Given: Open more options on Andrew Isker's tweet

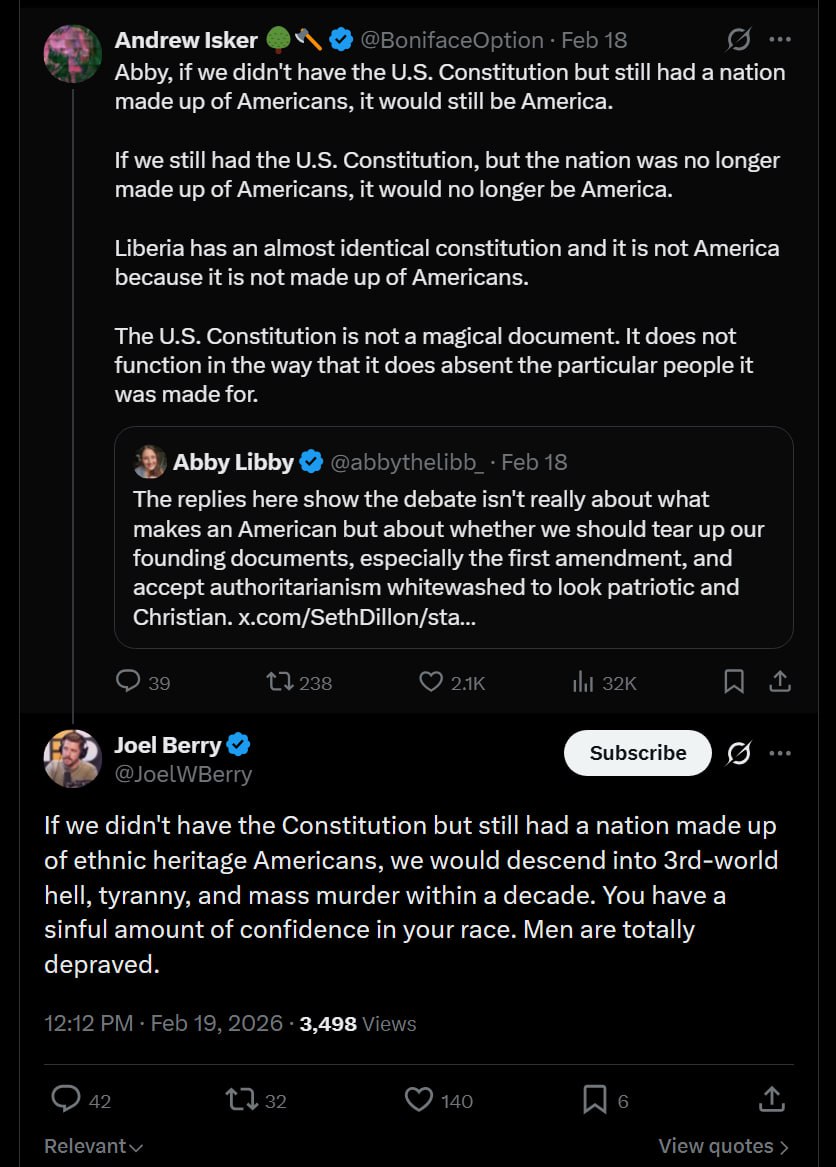Looking at the screenshot, I should 780,40.
